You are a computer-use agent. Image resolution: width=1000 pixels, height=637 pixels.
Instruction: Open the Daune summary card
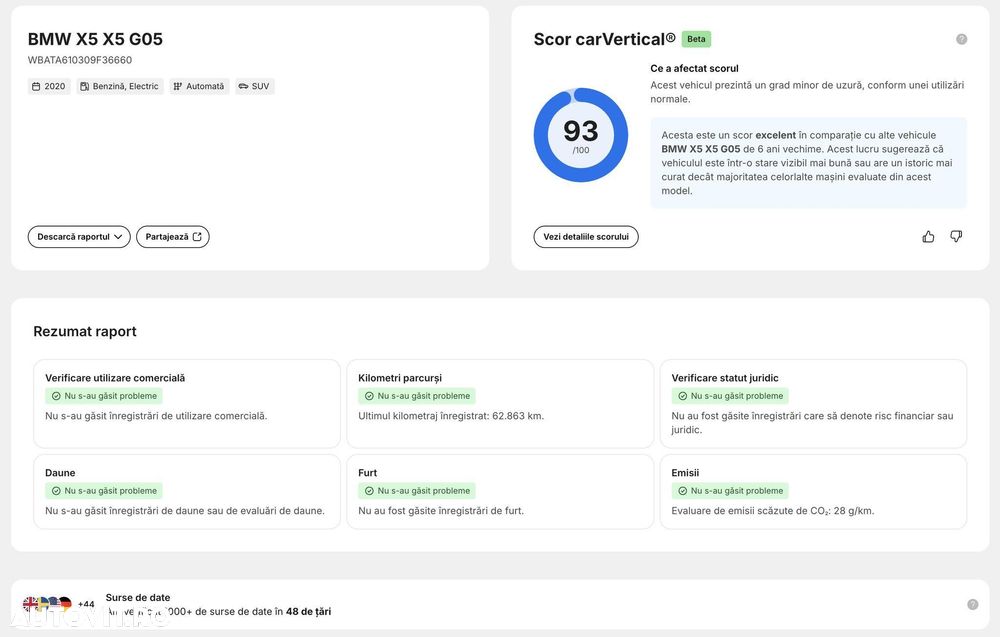(187, 492)
